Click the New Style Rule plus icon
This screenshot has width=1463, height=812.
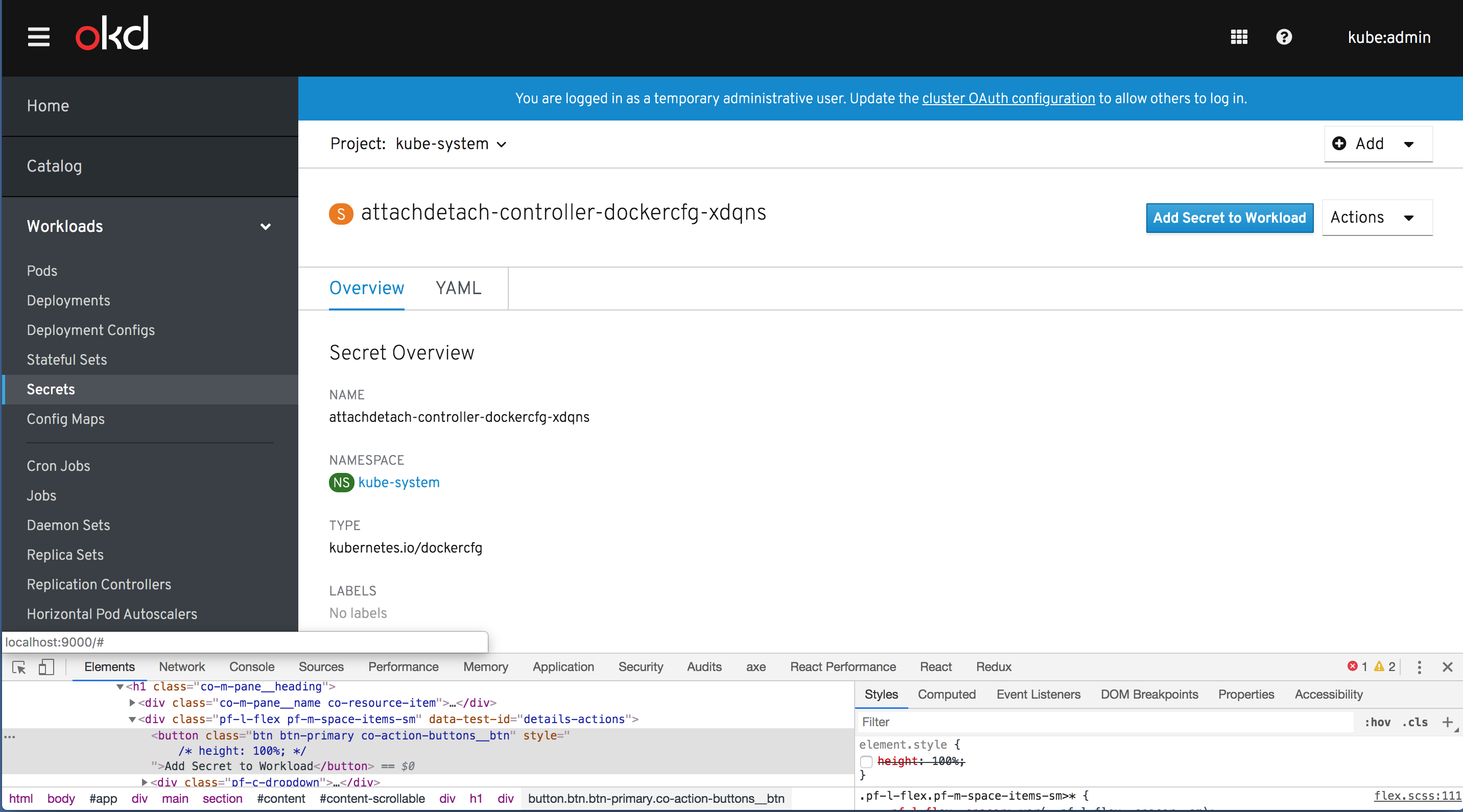click(1447, 722)
